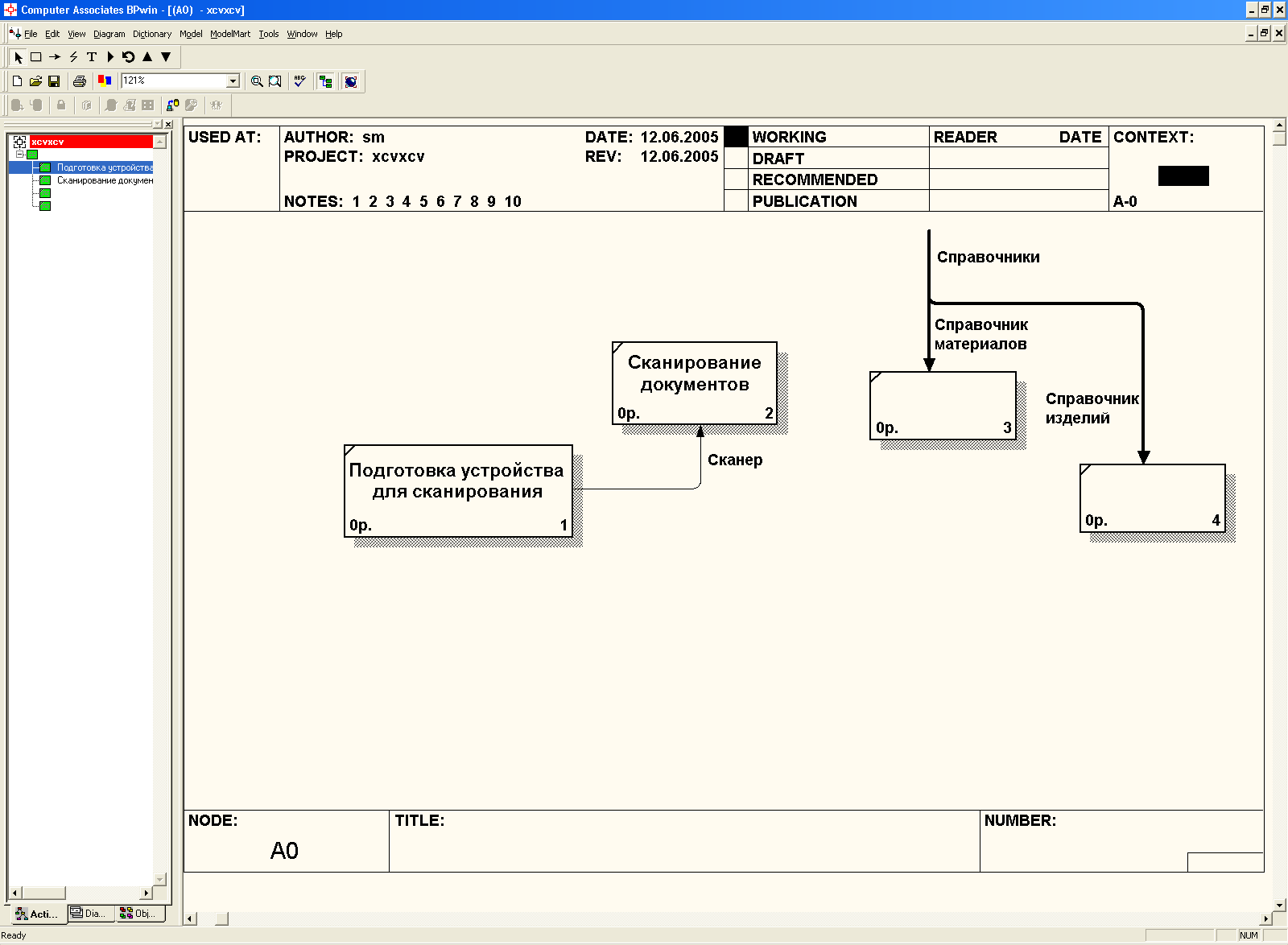Viewport: 1288px width, 945px height.
Task: Click the greyed ModelMart lock icon
Action: 61,105
